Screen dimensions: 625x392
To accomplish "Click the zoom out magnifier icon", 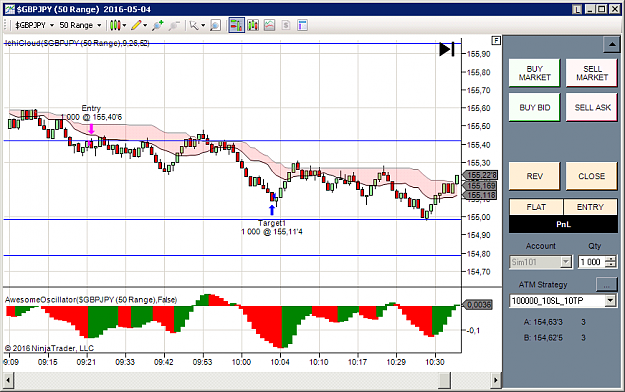I will point(174,26).
